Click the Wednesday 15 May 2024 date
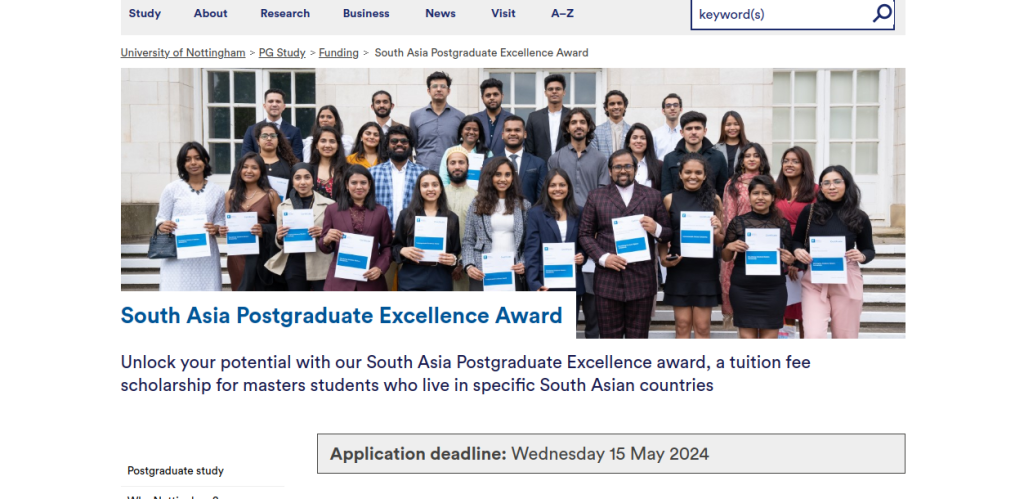Image resolution: width=1024 pixels, height=499 pixels. tap(610, 454)
